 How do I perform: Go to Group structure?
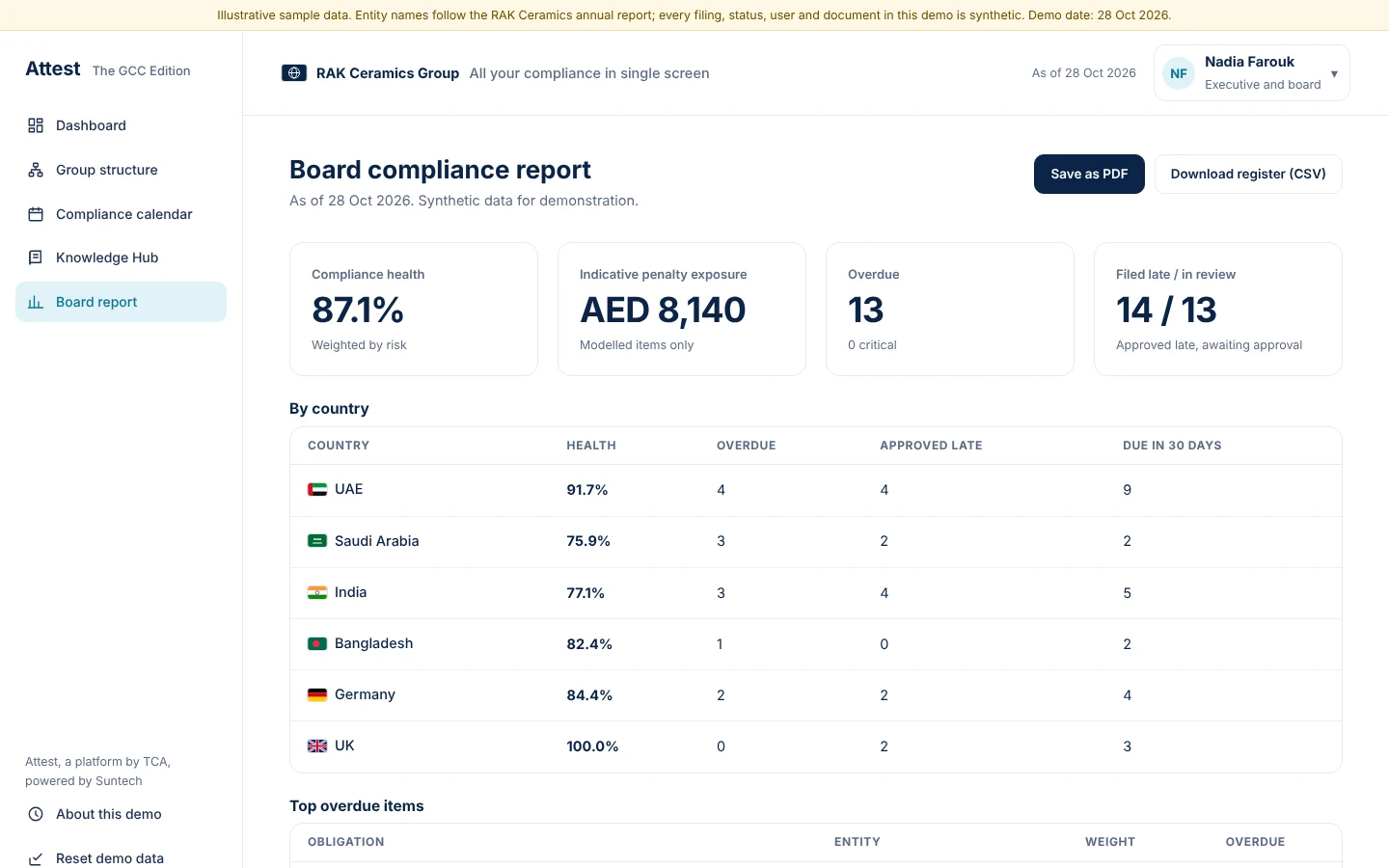click(121, 170)
